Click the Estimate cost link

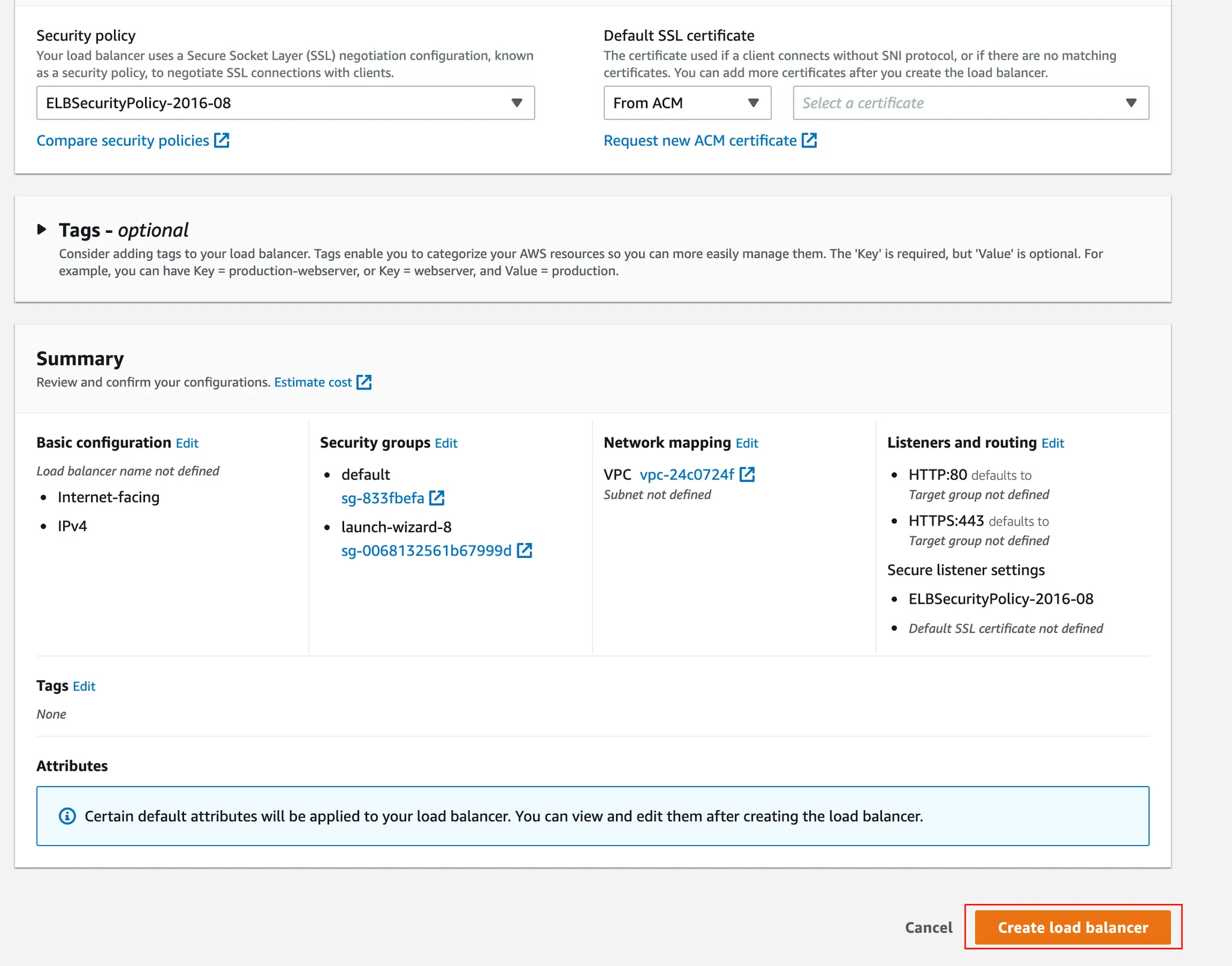(313, 382)
